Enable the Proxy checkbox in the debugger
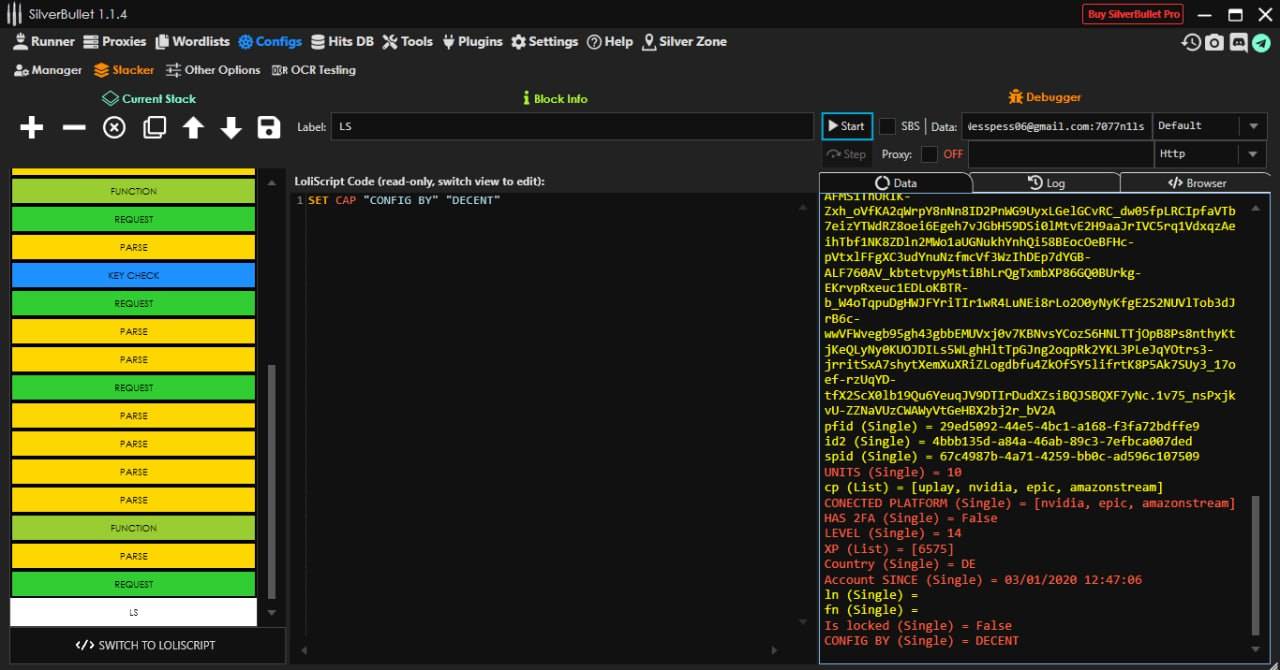The height and width of the screenshot is (670, 1280). point(929,154)
